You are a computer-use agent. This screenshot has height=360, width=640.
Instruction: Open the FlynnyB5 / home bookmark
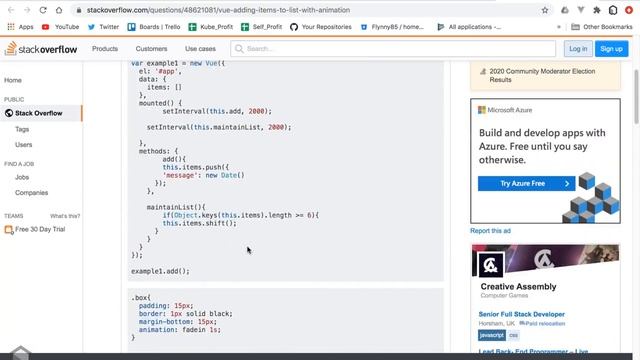tap(392, 27)
